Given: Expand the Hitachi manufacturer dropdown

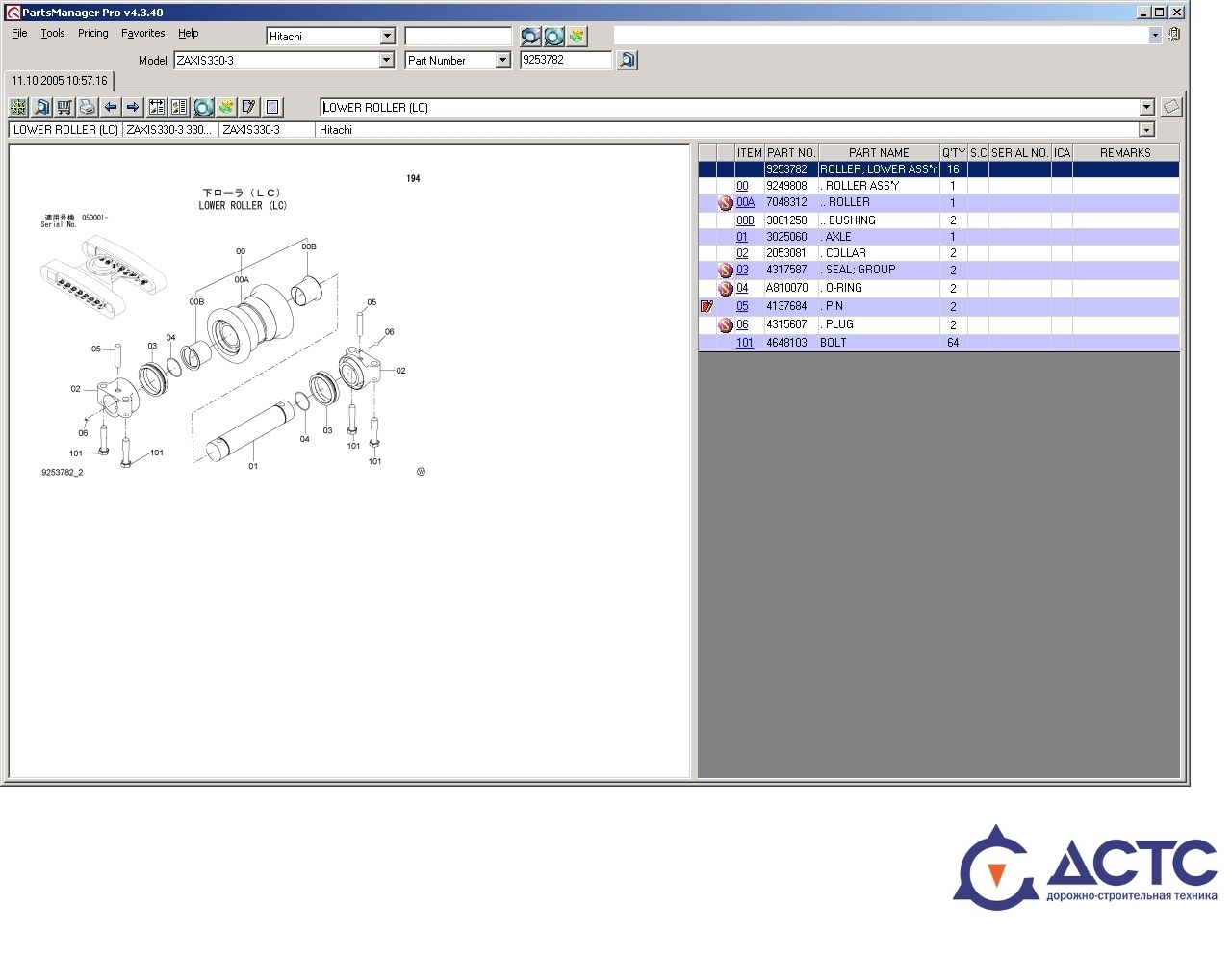Looking at the screenshot, I should coord(387,36).
